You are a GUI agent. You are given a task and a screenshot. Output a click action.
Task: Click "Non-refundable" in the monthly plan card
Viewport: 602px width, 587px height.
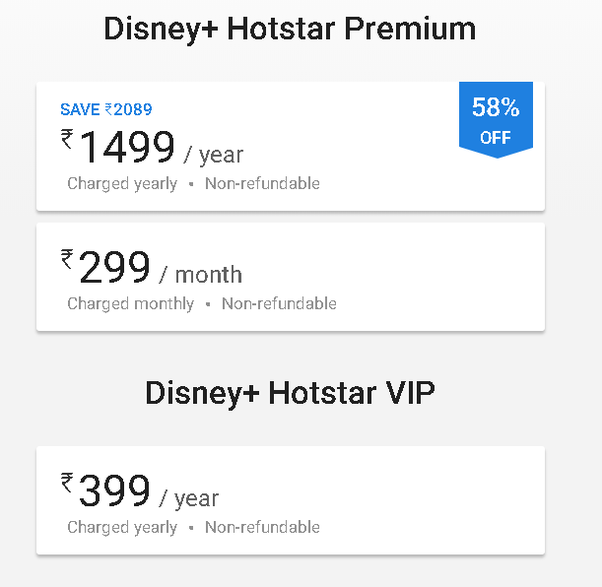click(279, 303)
